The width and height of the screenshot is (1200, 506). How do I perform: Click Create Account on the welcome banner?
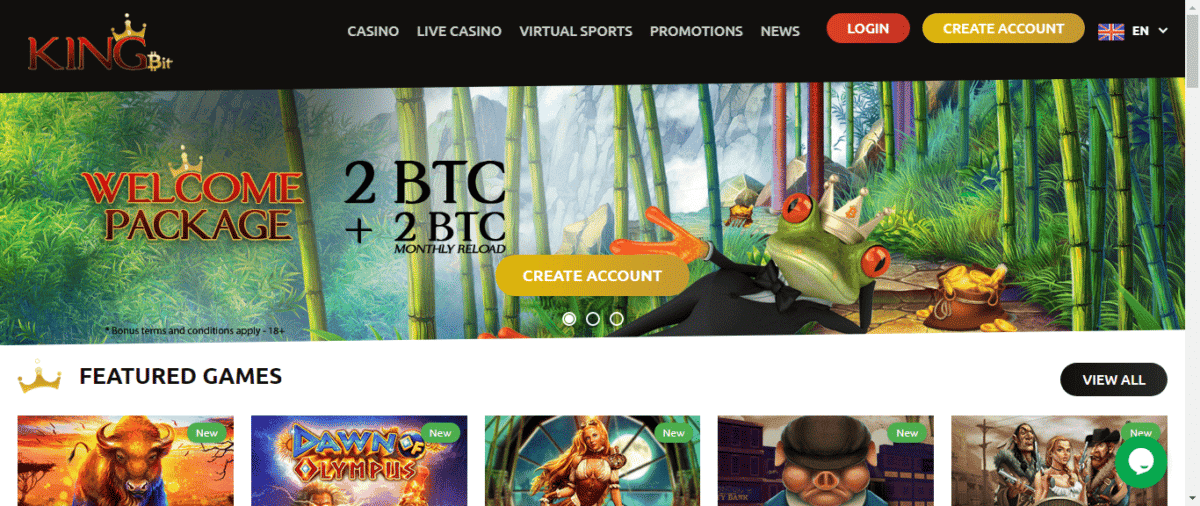coord(592,276)
